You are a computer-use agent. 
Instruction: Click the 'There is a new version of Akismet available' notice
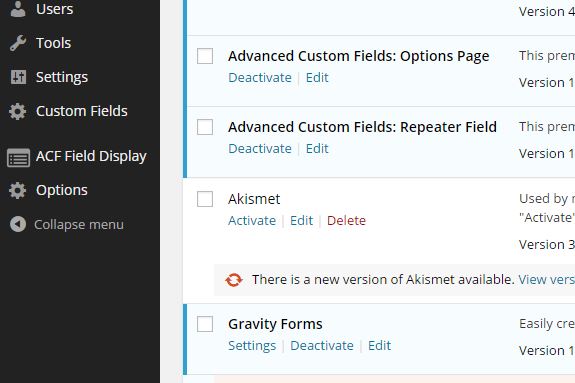coord(383,280)
